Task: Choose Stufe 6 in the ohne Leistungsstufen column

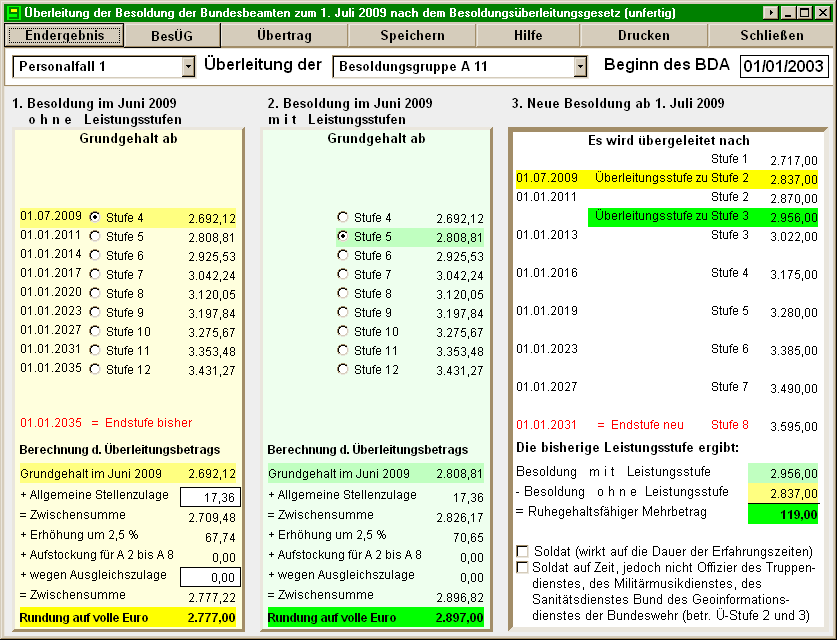Action: [x=95, y=255]
